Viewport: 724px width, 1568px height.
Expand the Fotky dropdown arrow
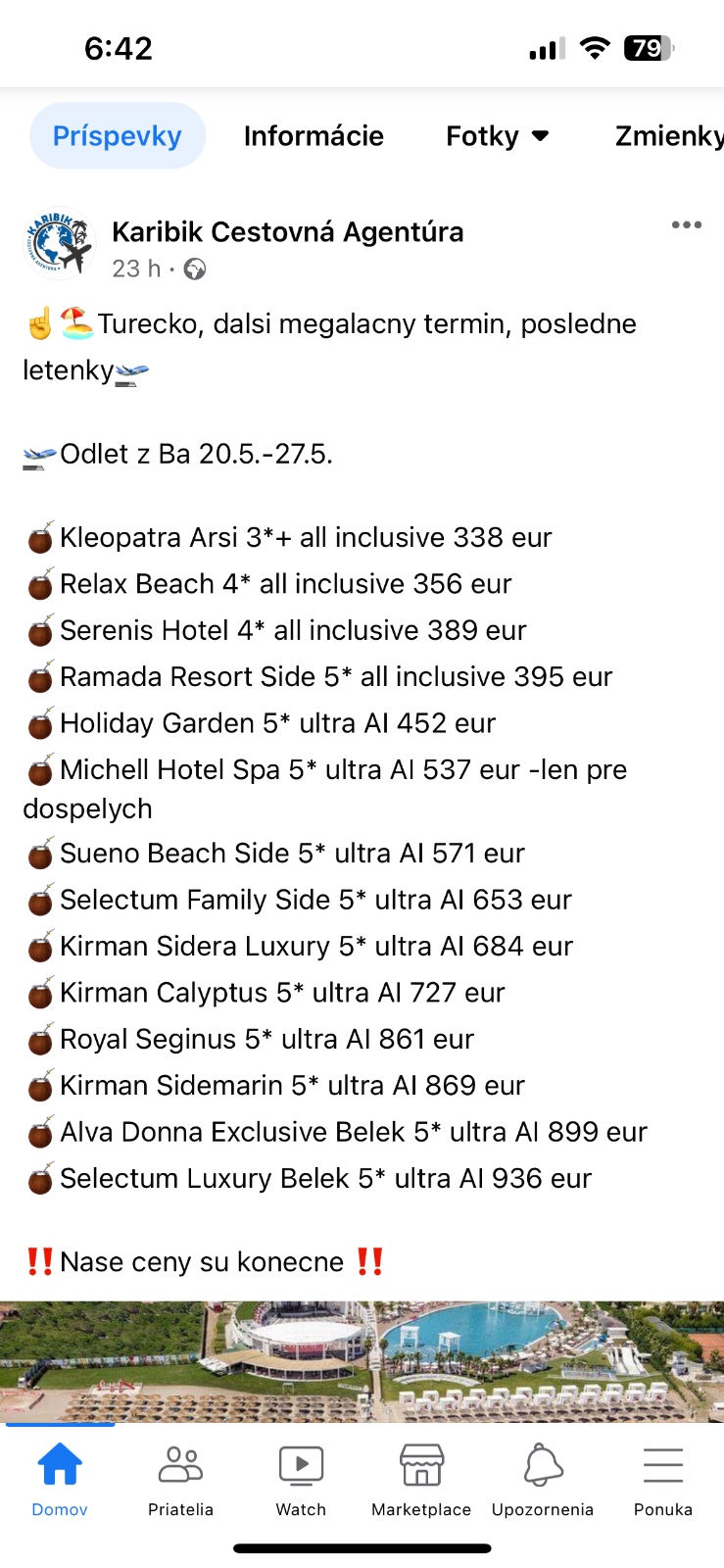pyautogui.click(x=540, y=136)
